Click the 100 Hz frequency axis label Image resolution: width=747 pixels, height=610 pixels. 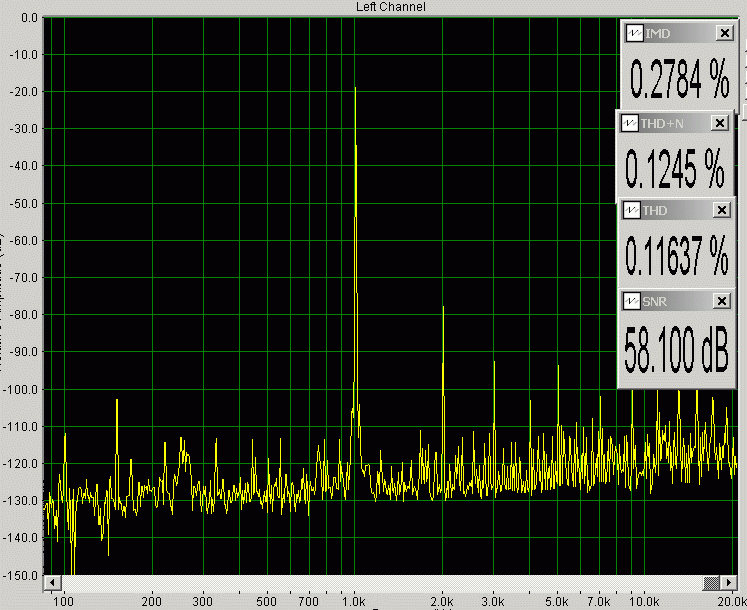63,601
